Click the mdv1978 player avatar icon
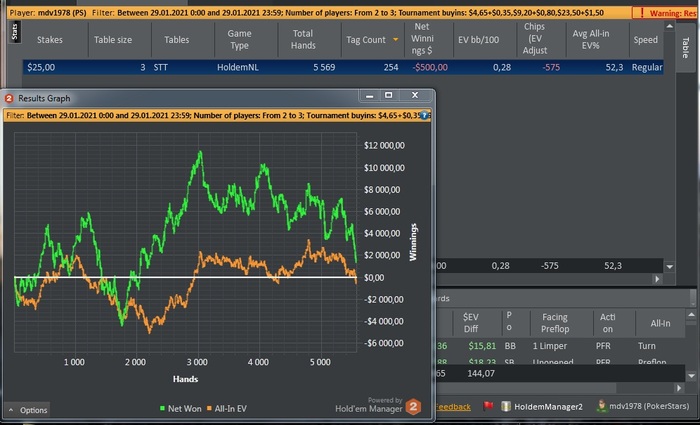This screenshot has width=700, height=425. [x=601, y=406]
